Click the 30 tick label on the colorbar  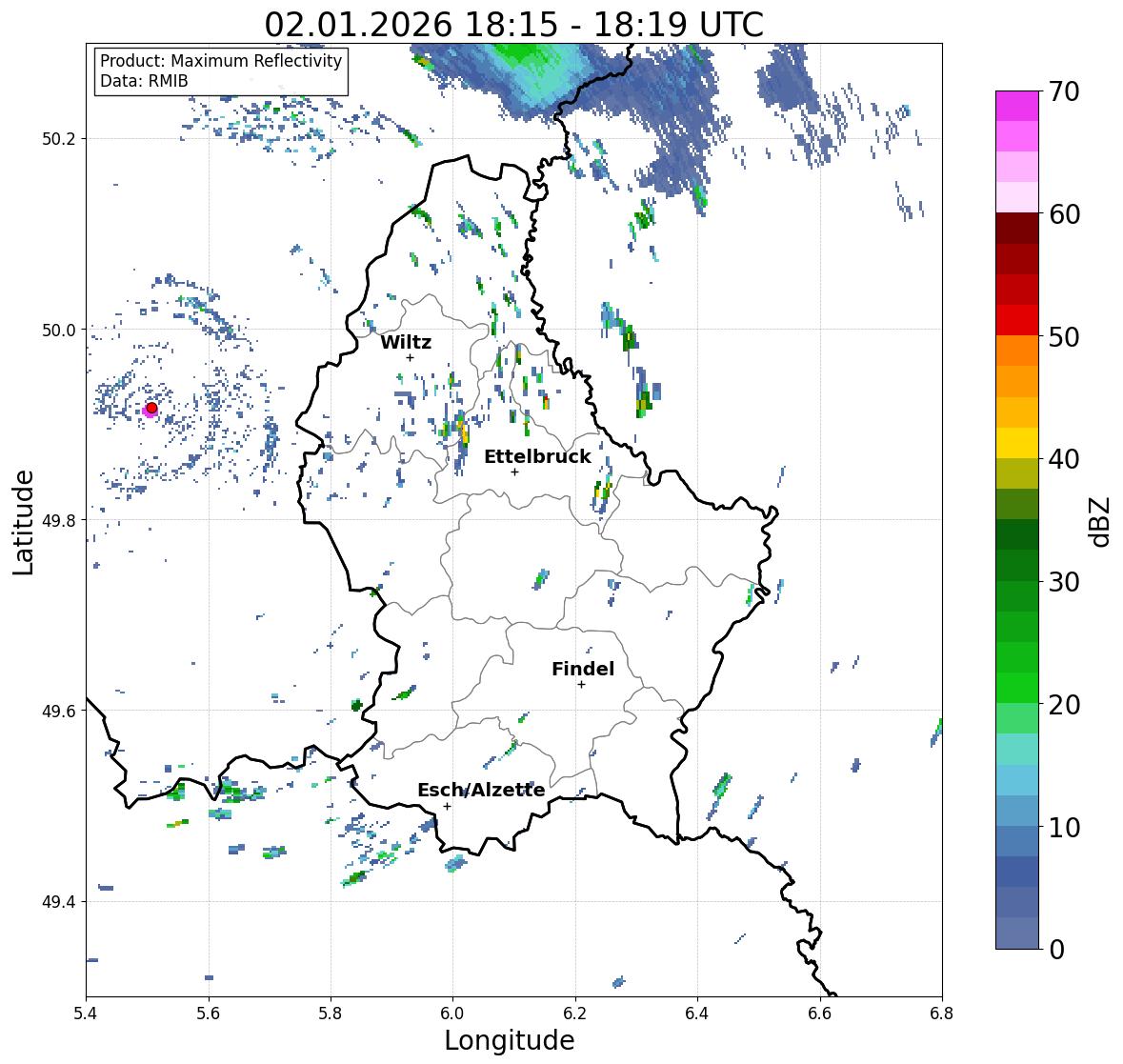(x=1064, y=582)
